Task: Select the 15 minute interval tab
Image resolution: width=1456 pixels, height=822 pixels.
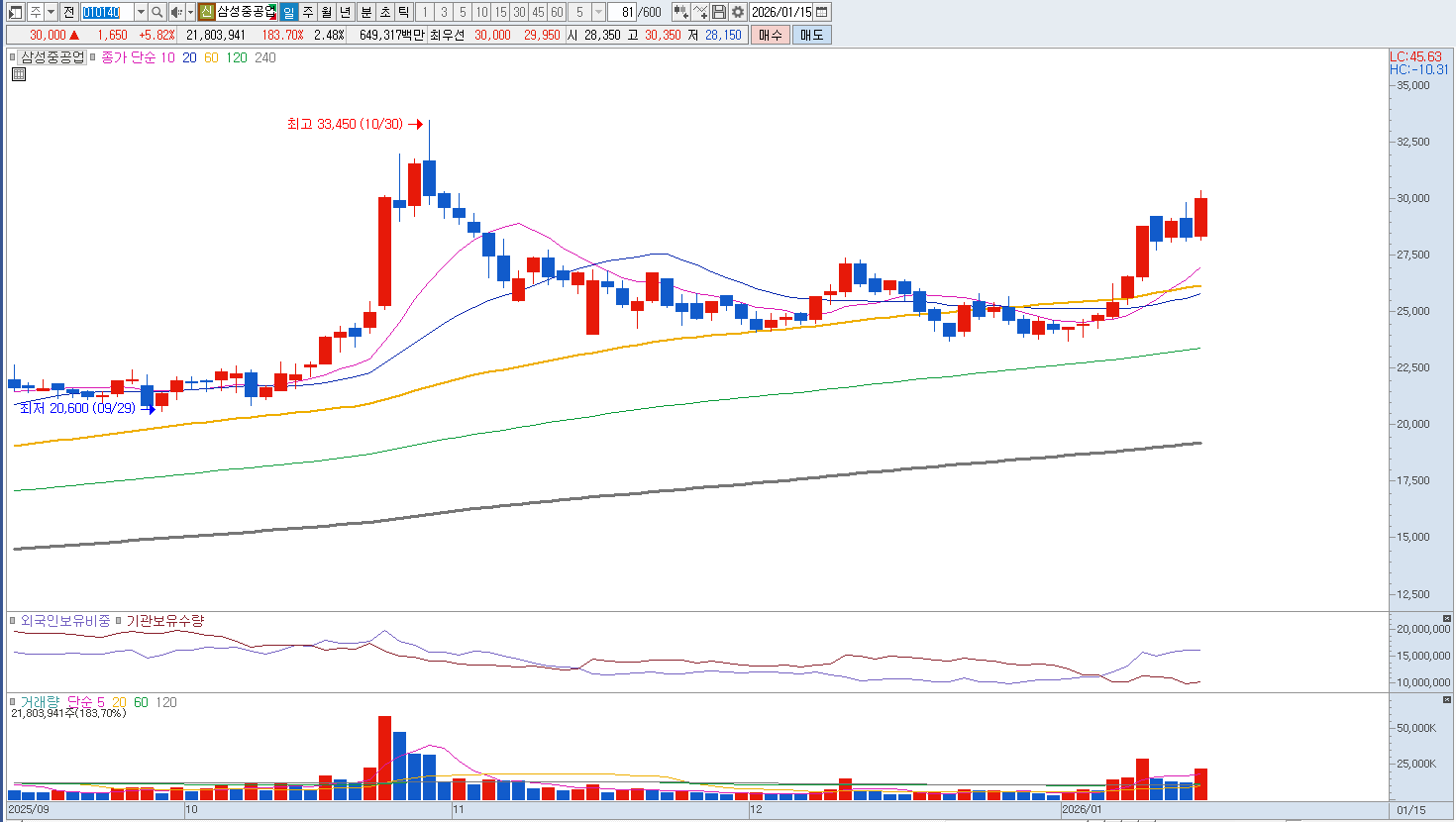Action: pyautogui.click(x=500, y=12)
